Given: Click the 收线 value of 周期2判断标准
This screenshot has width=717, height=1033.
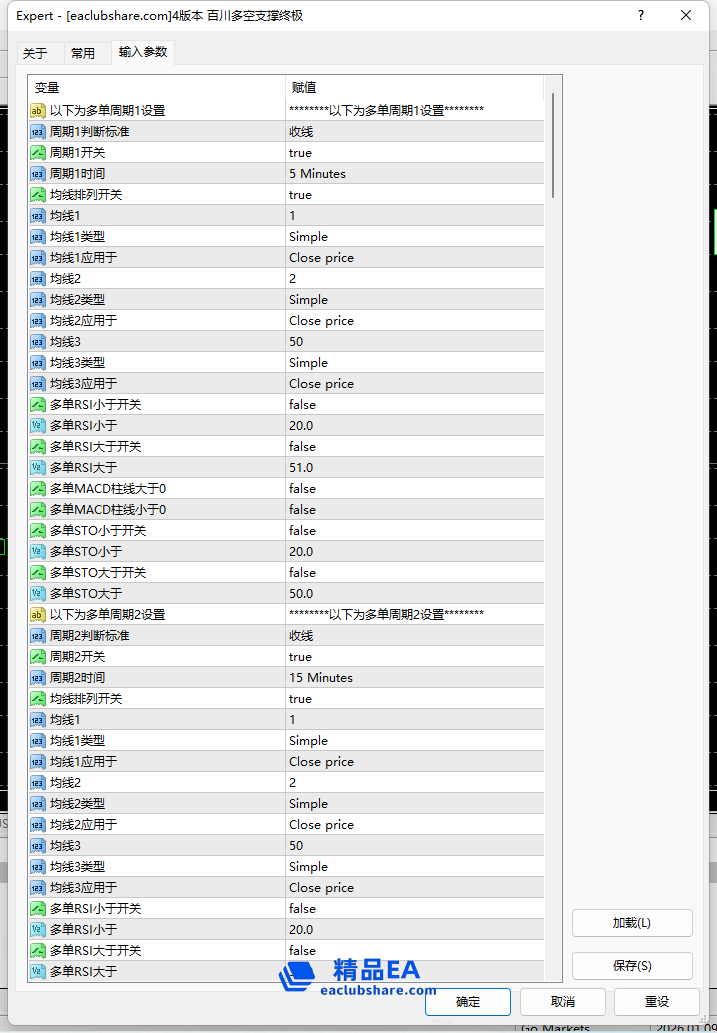Looking at the screenshot, I should tap(415, 636).
